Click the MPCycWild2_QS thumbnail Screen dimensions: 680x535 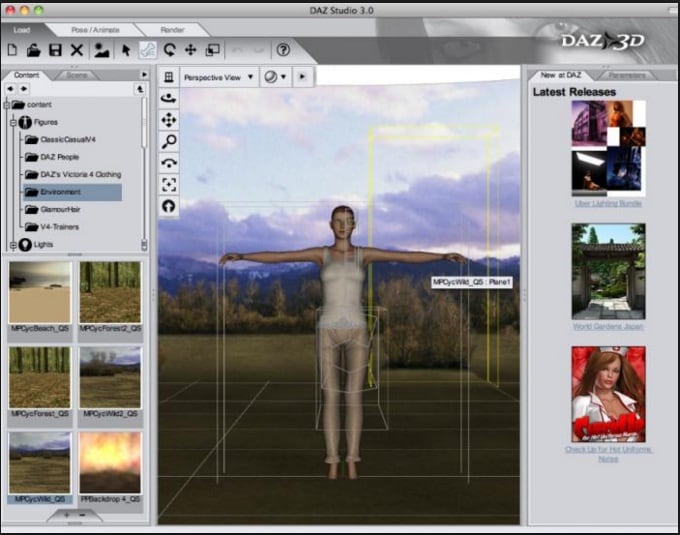click(x=110, y=377)
